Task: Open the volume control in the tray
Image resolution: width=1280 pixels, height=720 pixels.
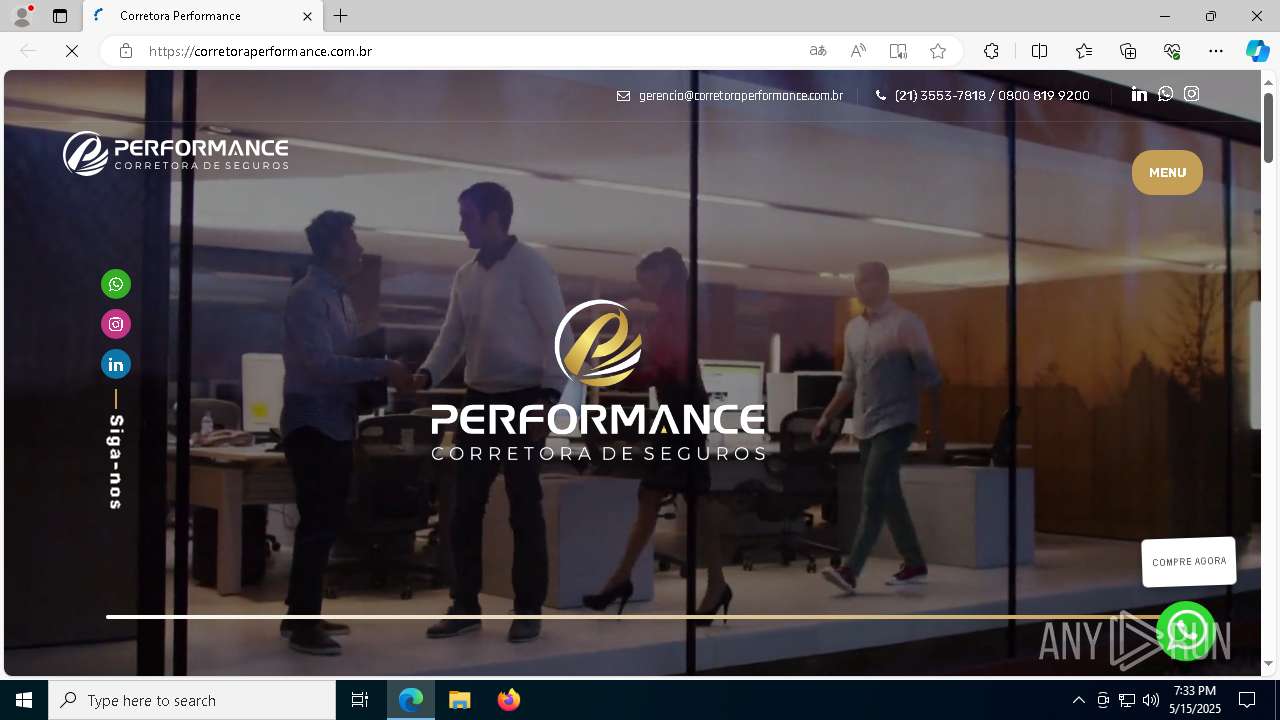Action: click(1151, 700)
